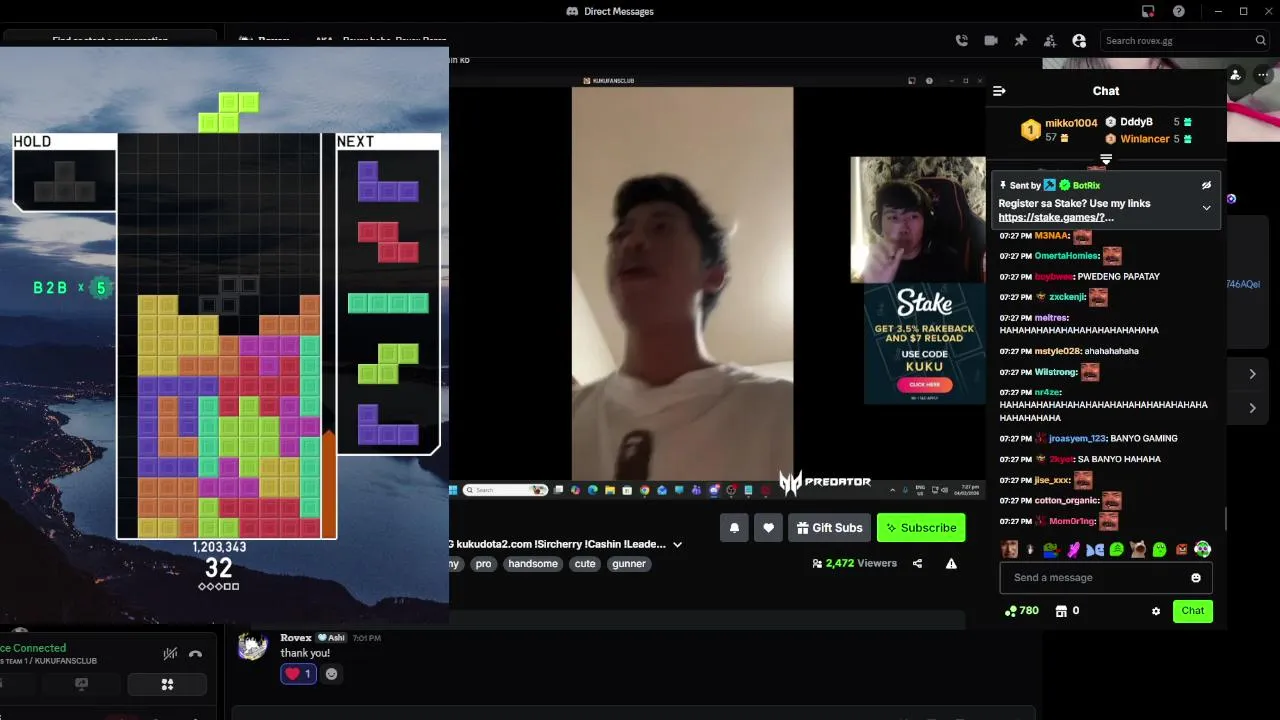Click joasyem_123 username in stream chat
The image size is (1280, 720).
point(1078,439)
